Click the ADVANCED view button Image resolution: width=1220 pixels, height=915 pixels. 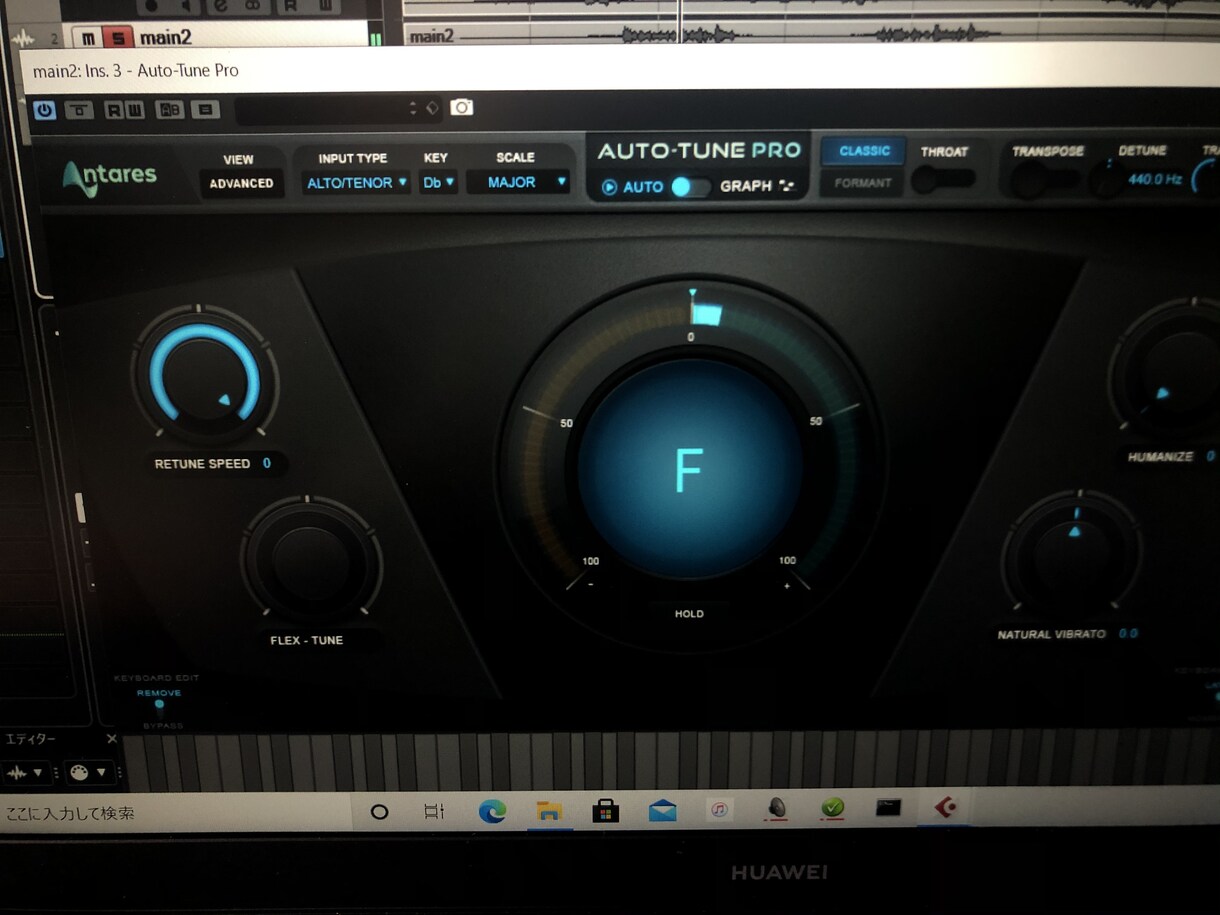pos(241,183)
